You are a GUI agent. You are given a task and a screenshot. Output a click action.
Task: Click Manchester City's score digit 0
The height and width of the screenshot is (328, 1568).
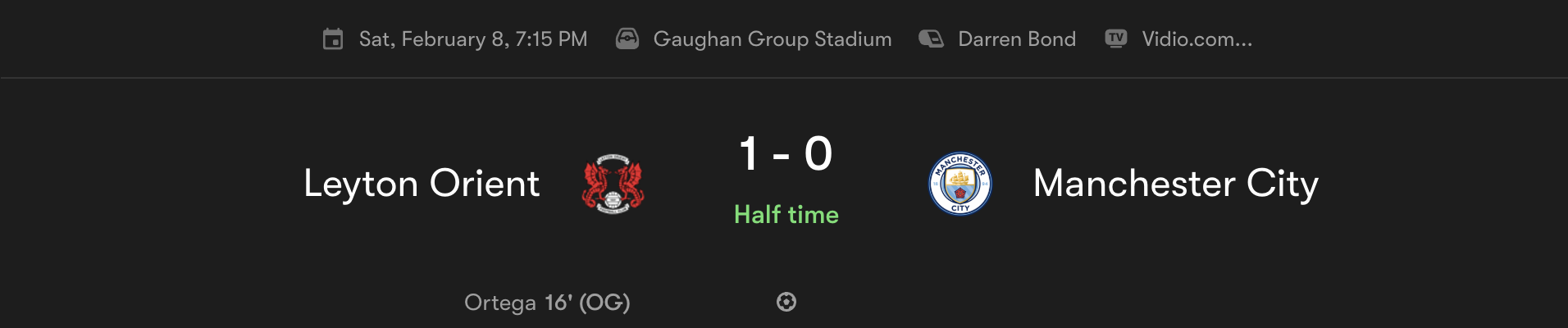coord(818,153)
